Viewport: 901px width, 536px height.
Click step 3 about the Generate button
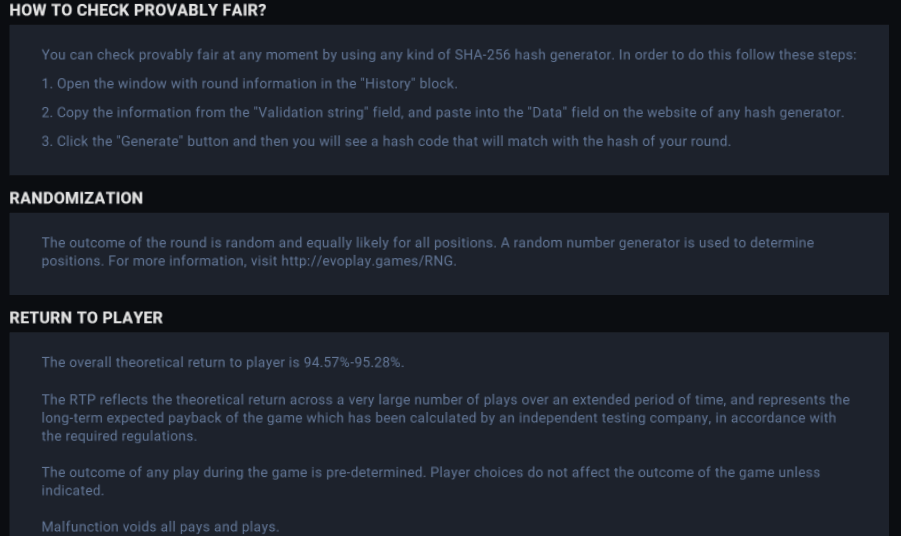(386, 141)
